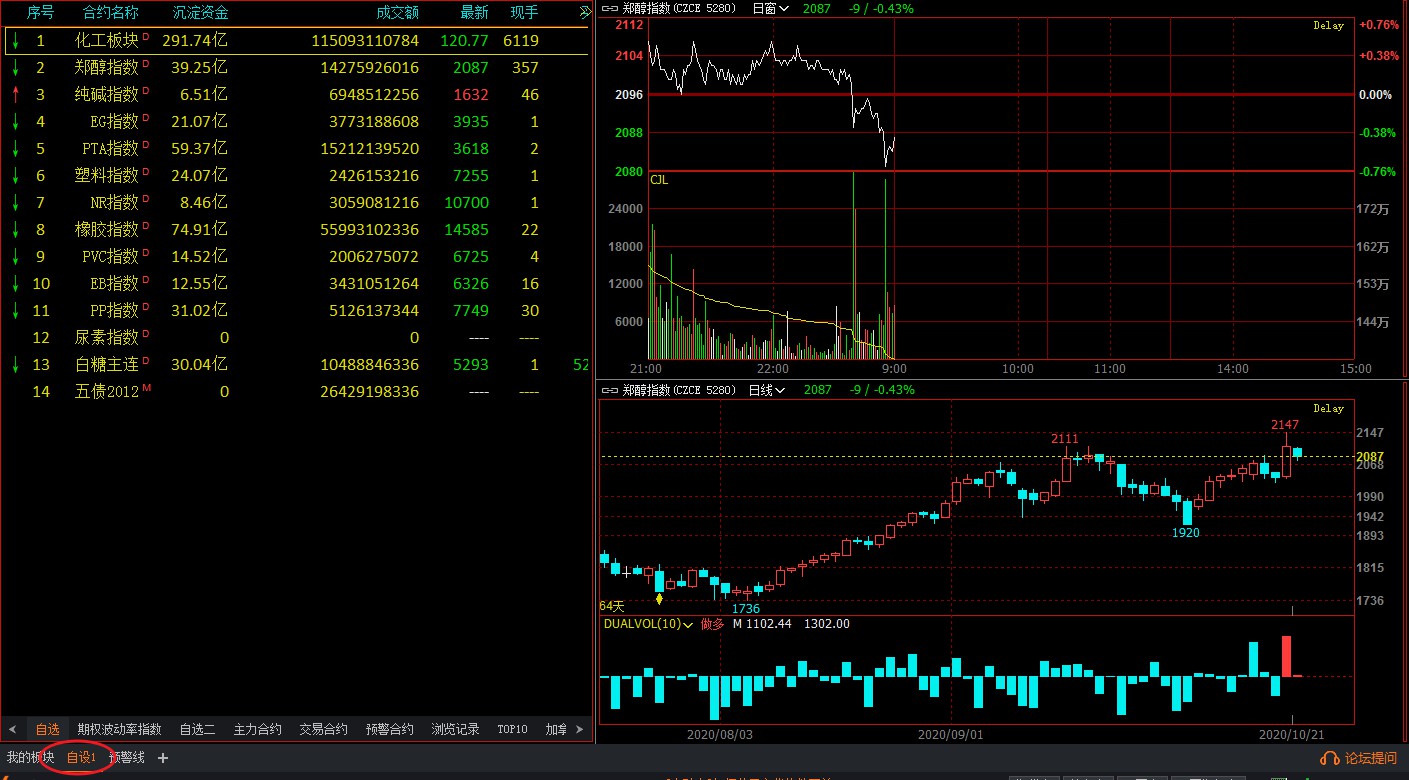Viewport: 1409px width, 780px height.
Task: Sort by the 沉淀资金 column header
Action: (x=200, y=13)
